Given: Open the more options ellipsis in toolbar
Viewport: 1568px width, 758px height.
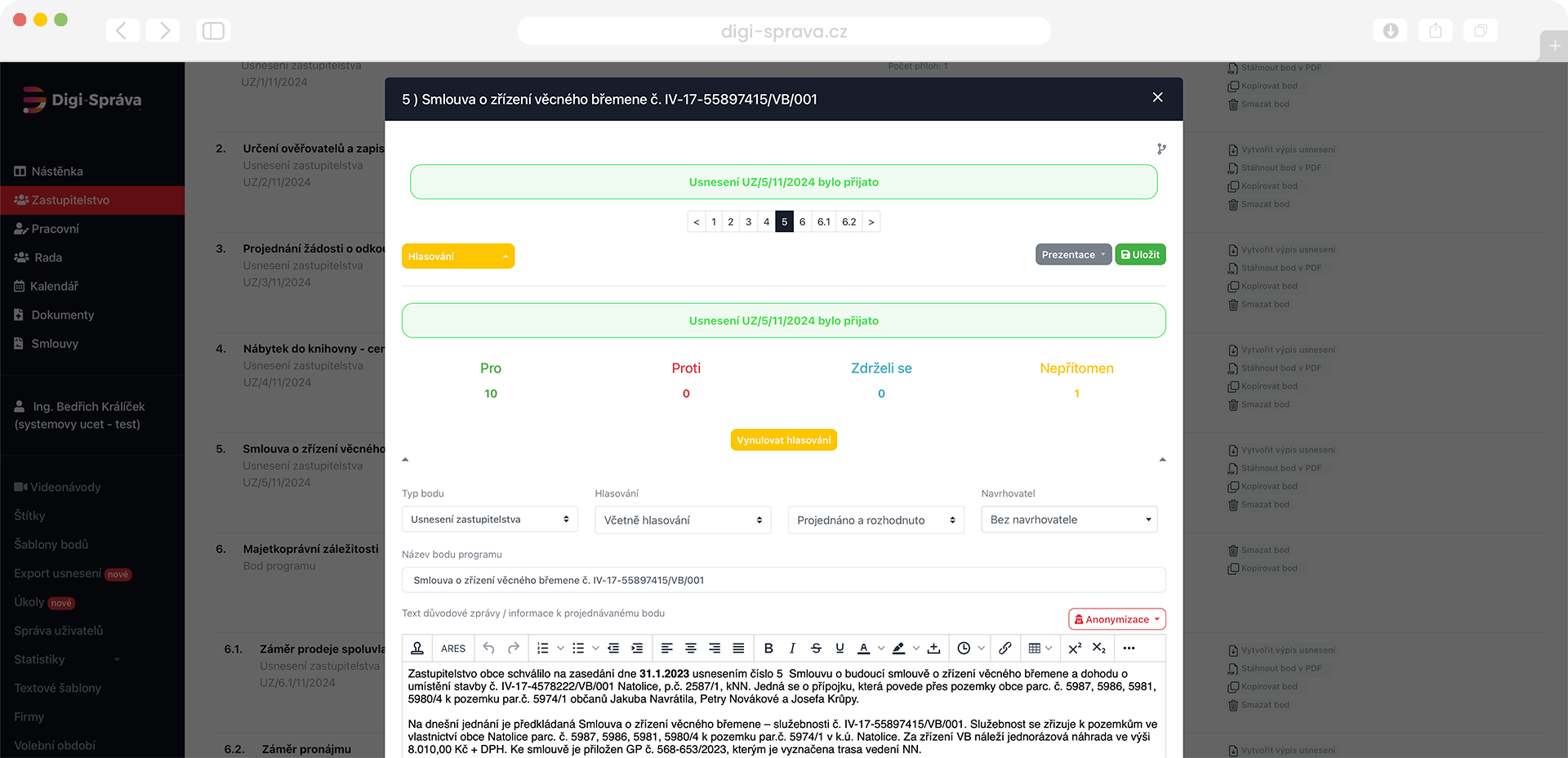Looking at the screenshot, I should tap(1129, 649).
